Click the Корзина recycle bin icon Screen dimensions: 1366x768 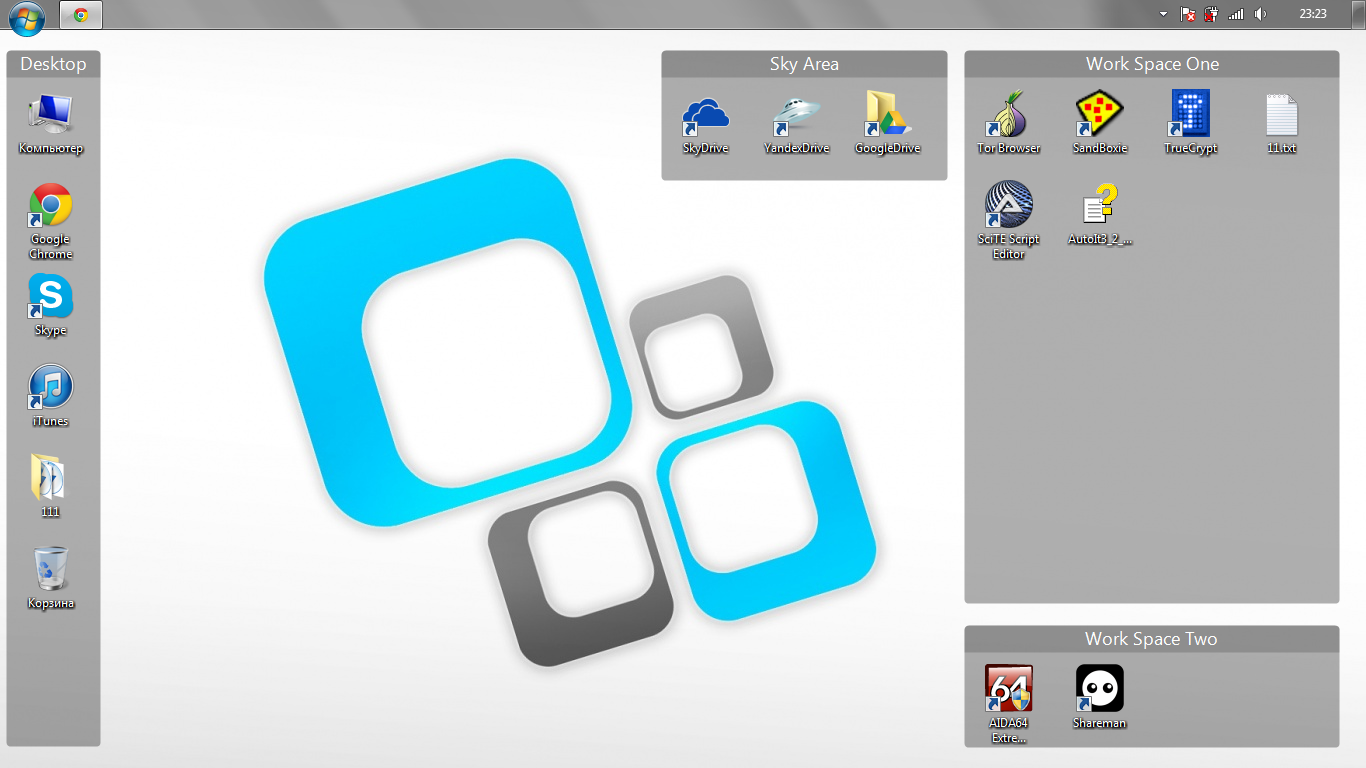tap(50, 570)
